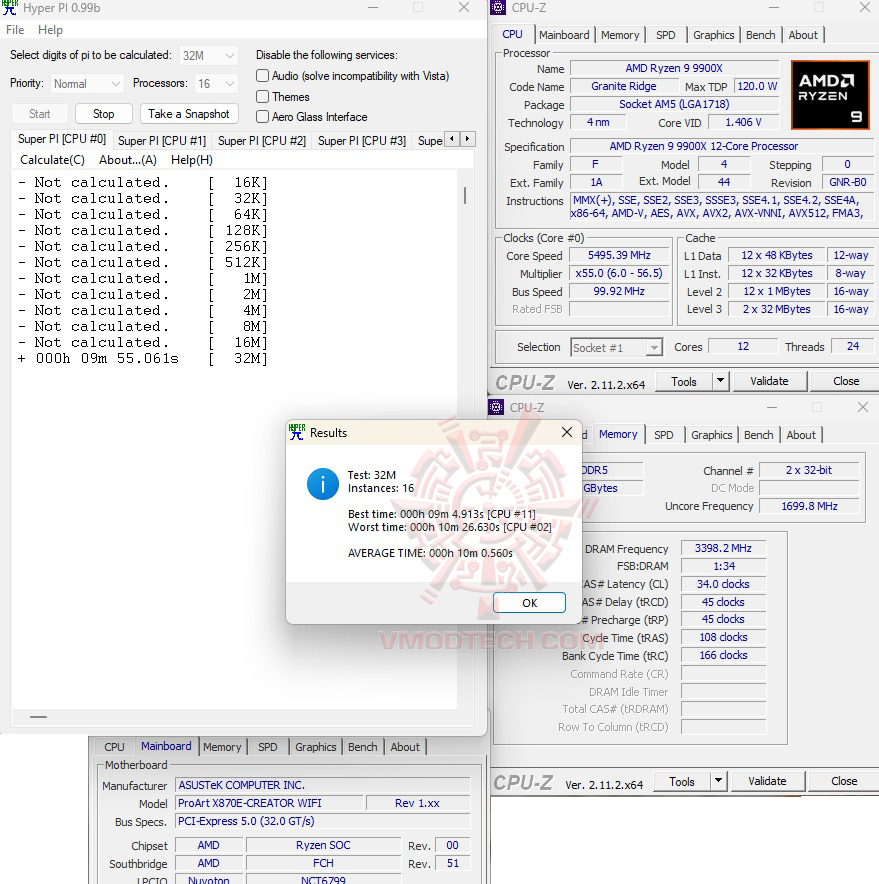
Task: Open the digits of pi 32M dropdown
Action: 209,55
